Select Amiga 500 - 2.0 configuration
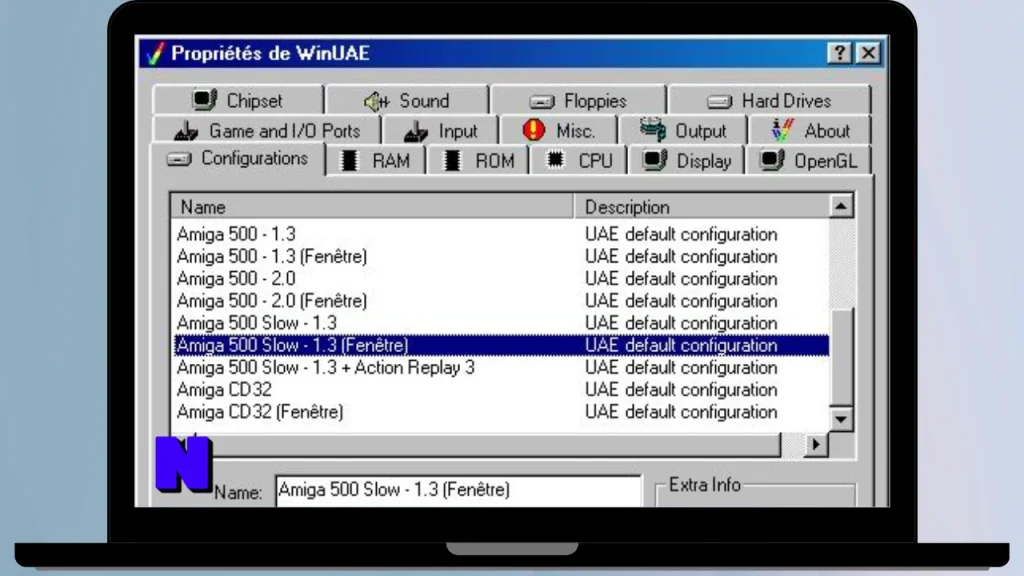This screenshot has height=576, width=1024. tap(501, 278)
